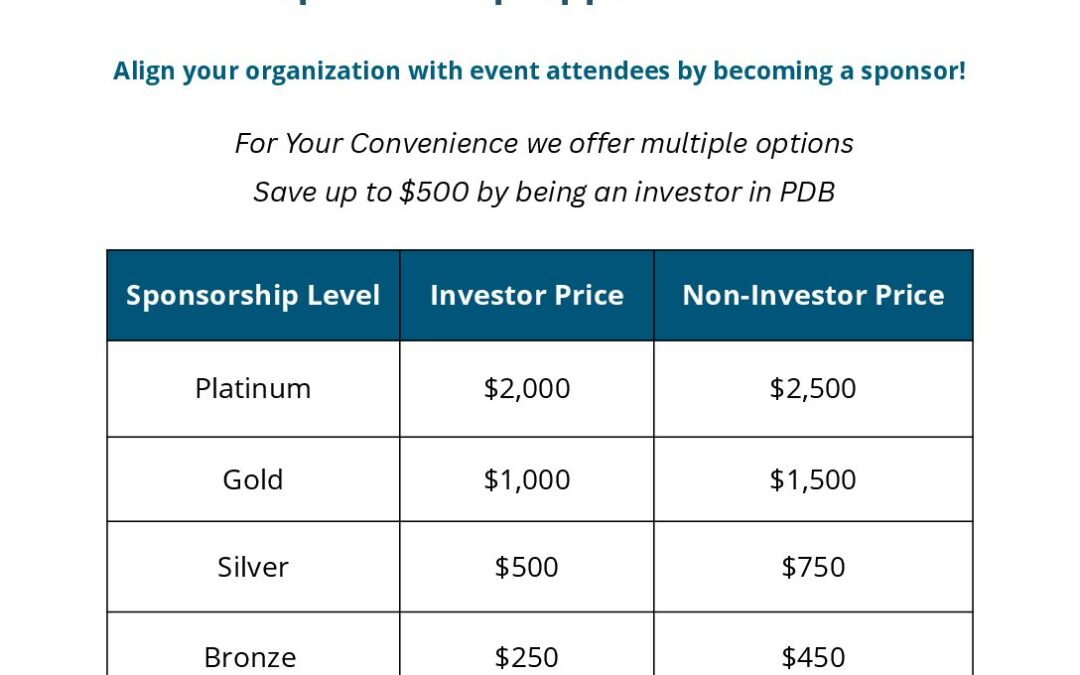This screenshot has height=675, width=1080.
Task: Click 'For Your Convenience' italic line
Action: click(544, 144)
